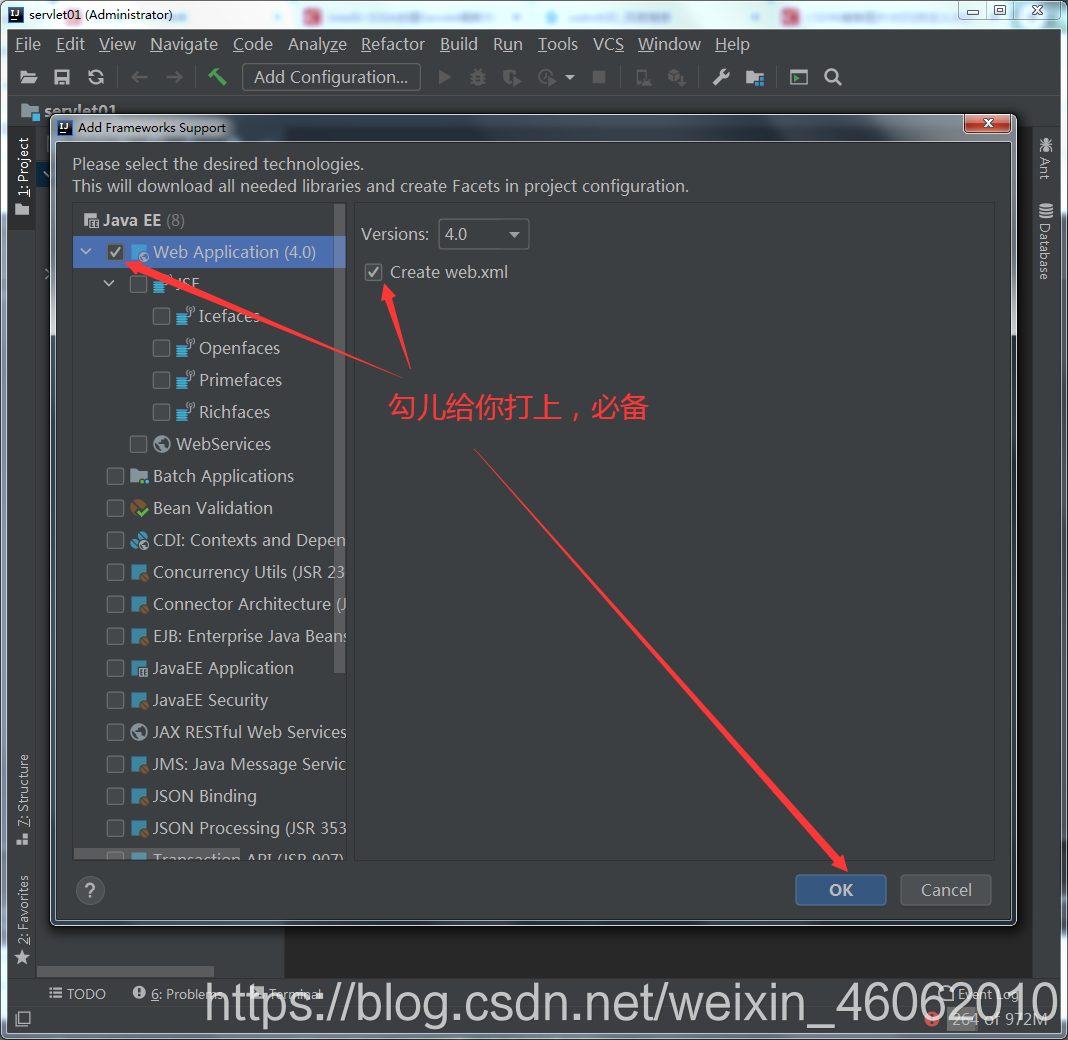Click the Cancel button

pos(945,890)
